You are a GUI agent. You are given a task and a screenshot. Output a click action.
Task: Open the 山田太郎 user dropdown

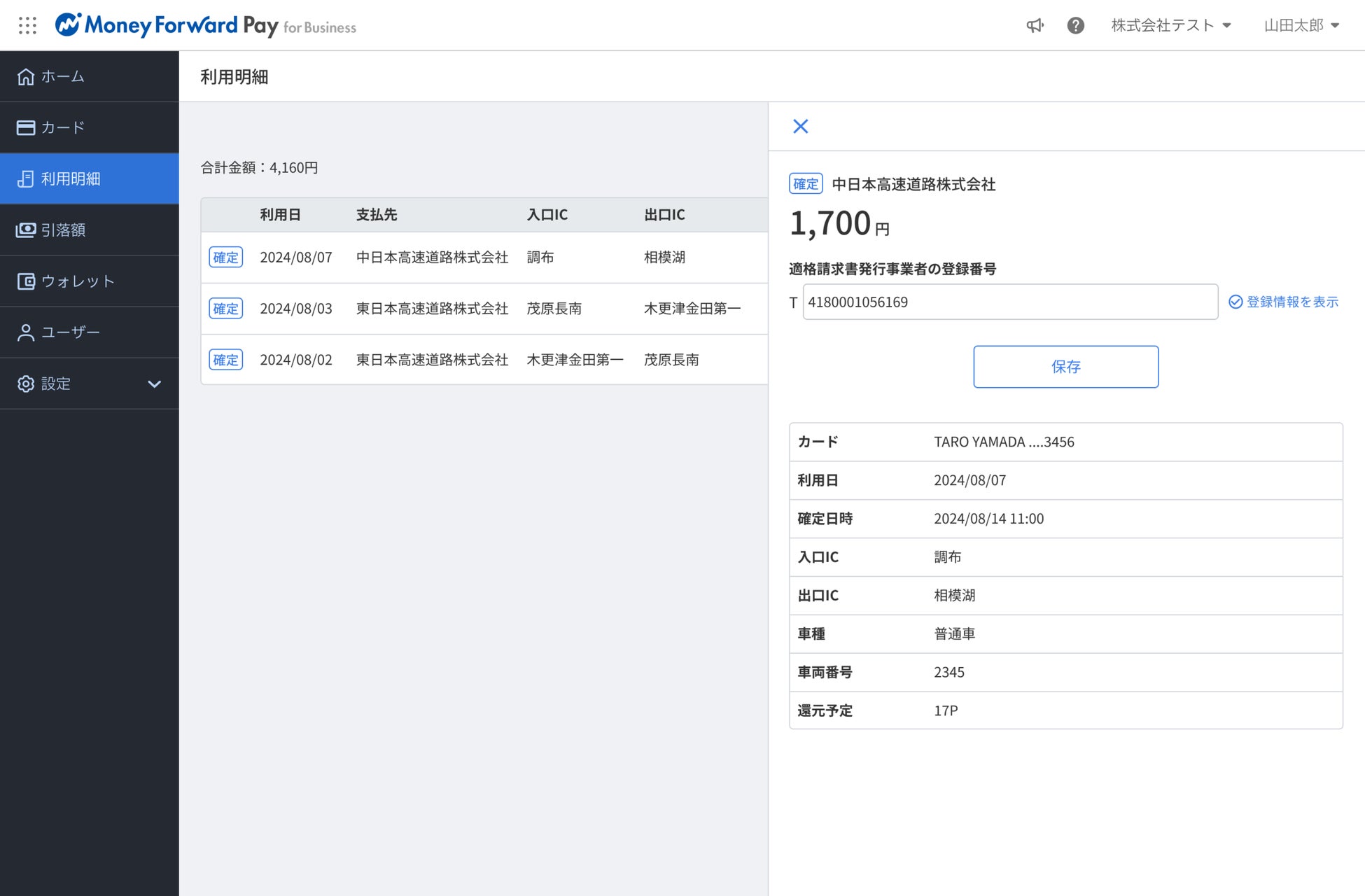[x=1301, y=26]
